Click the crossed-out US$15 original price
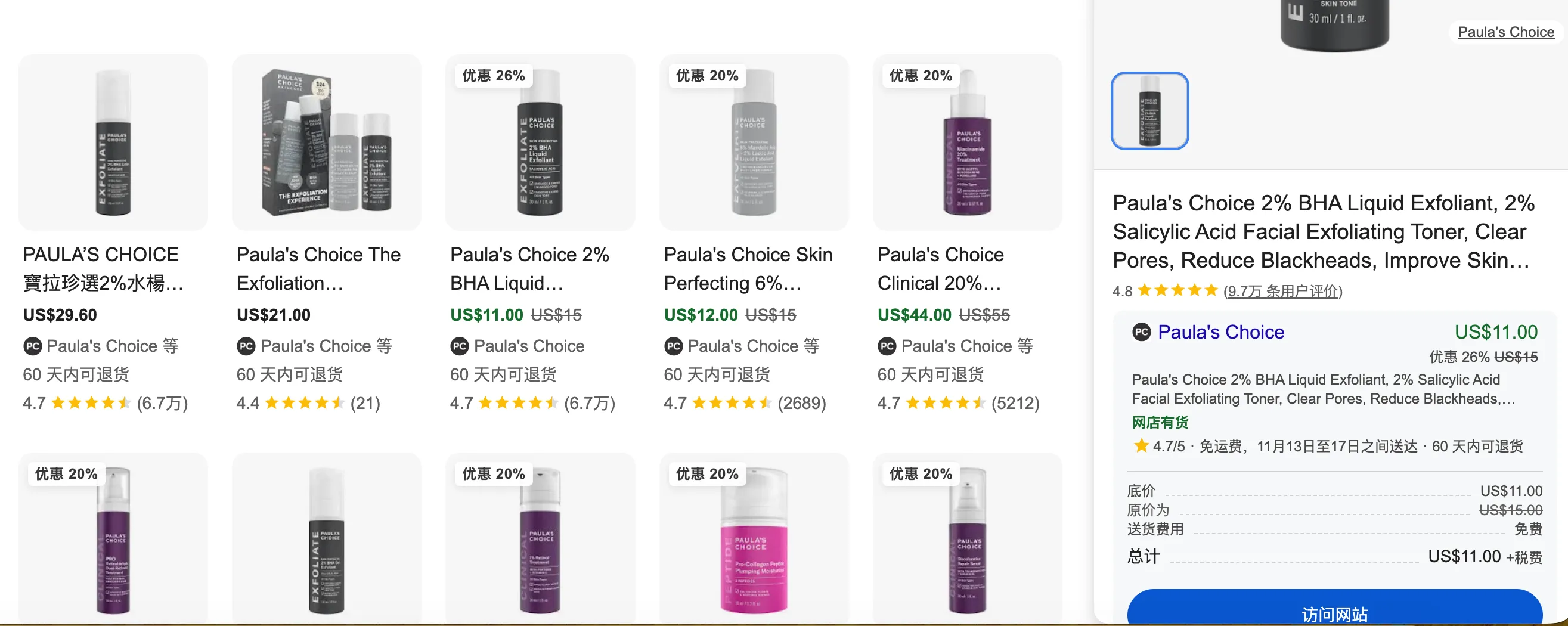The height and width of the screenshot is (626, 1568). click(556, 315)
